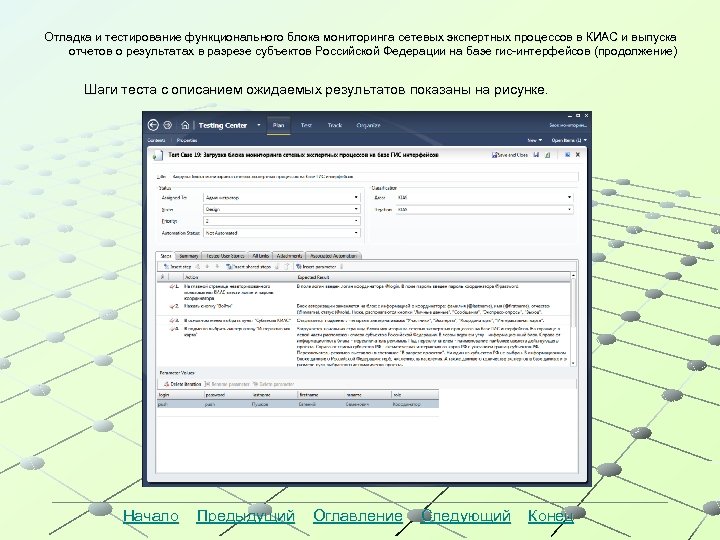Select the Tested User Stories tab
Viewport: 720px width, 540px height.
coord(225,256)
